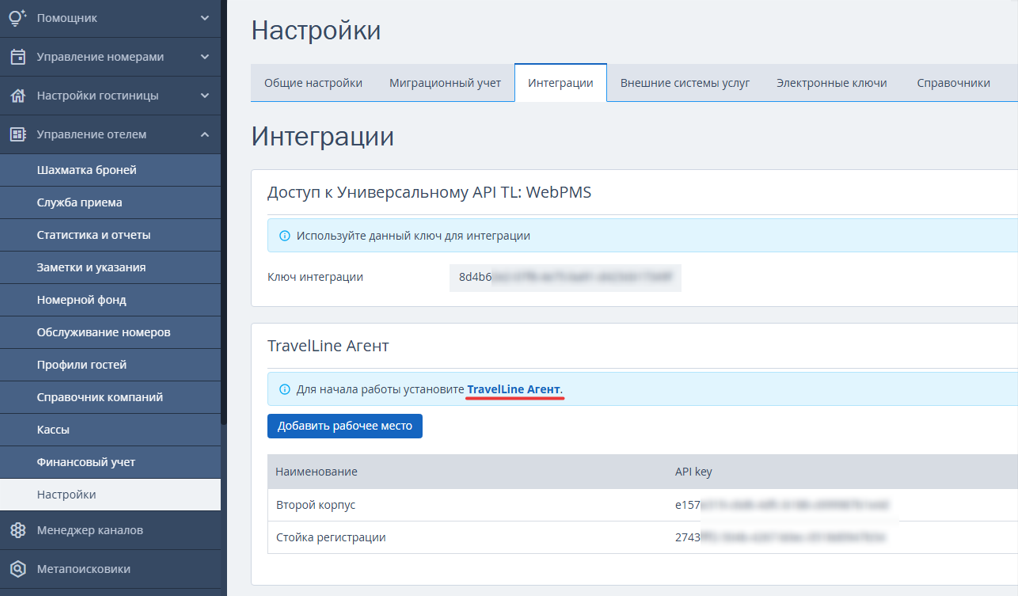Image resolution: width=1018 pixels, height=596 pixels.
Task: Expand the Управление номерами chevron
Action: click(x=205, y=56)
